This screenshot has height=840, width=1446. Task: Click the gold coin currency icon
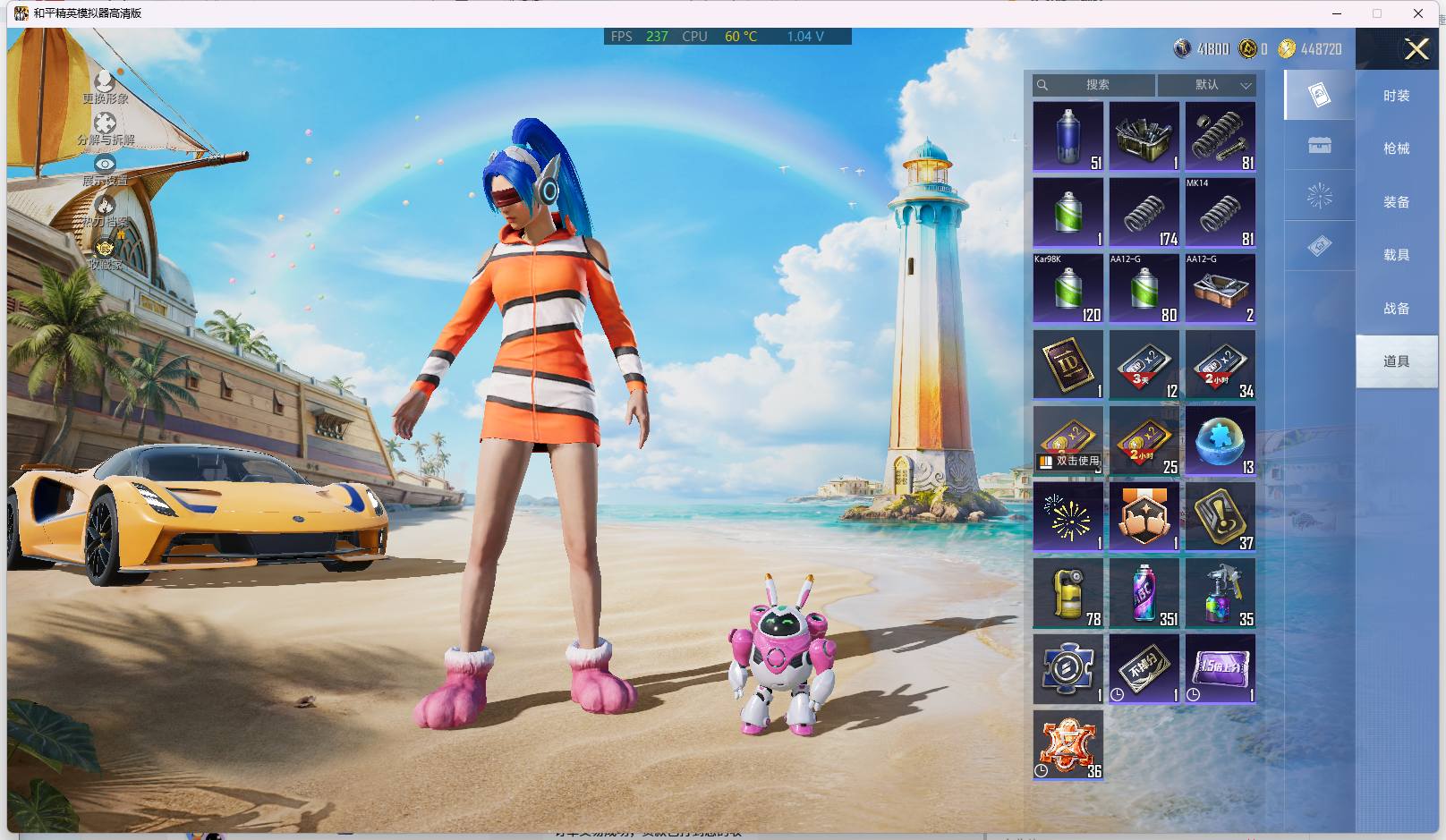(1286, 49)
